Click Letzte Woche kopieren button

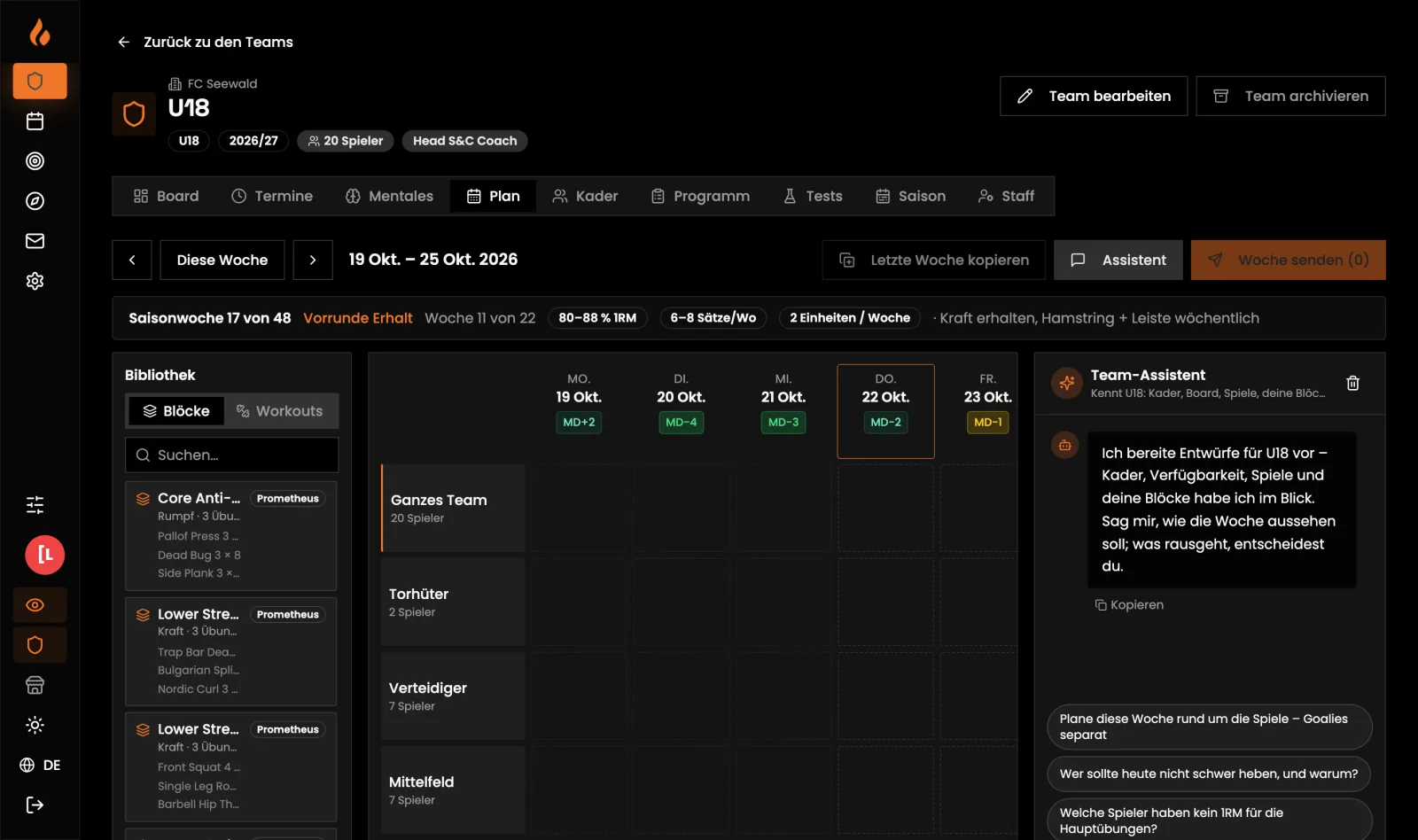934,260
